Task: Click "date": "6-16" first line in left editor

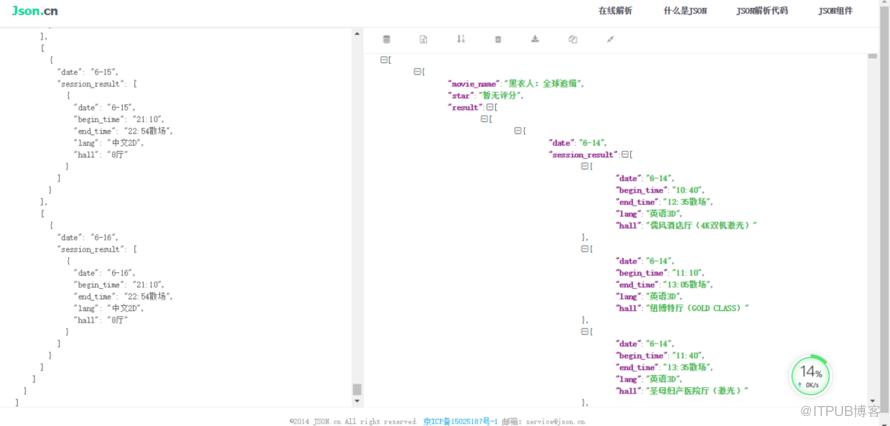Action: (x=88, y=238)
